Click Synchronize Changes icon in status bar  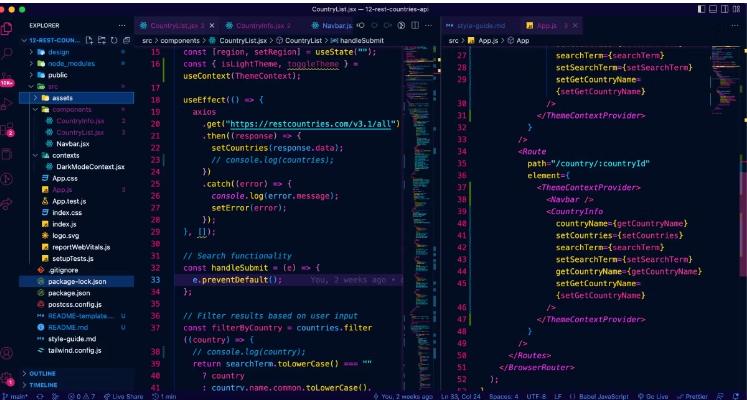click(x=40, y=396)
